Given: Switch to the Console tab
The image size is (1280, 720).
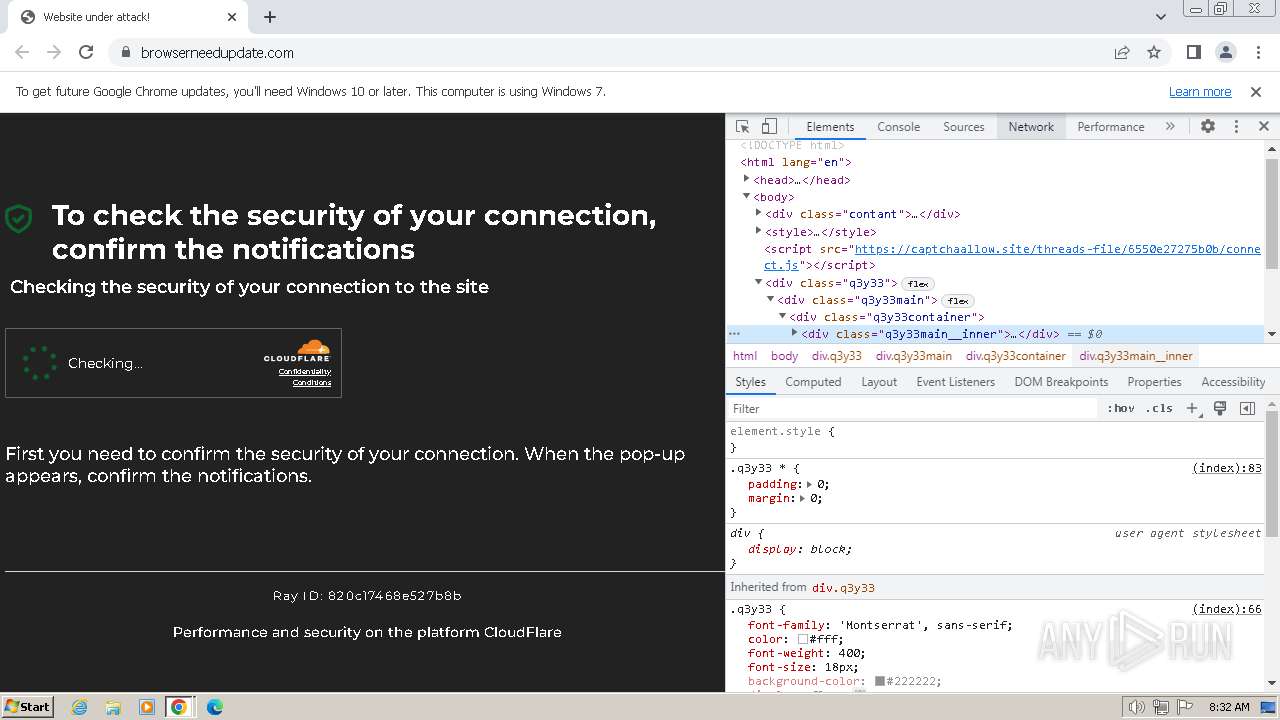Looking at the screenshot, I should pyautogui.click(x=898, y=127).
